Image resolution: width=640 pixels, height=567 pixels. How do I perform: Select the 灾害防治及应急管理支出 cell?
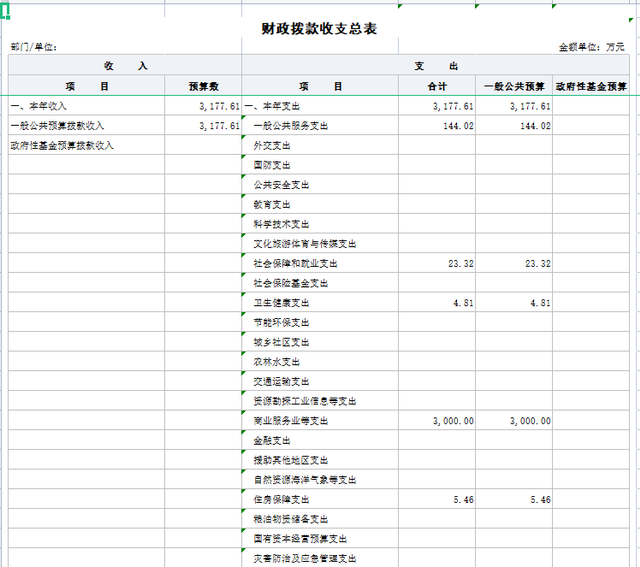(x=304, y=558)
